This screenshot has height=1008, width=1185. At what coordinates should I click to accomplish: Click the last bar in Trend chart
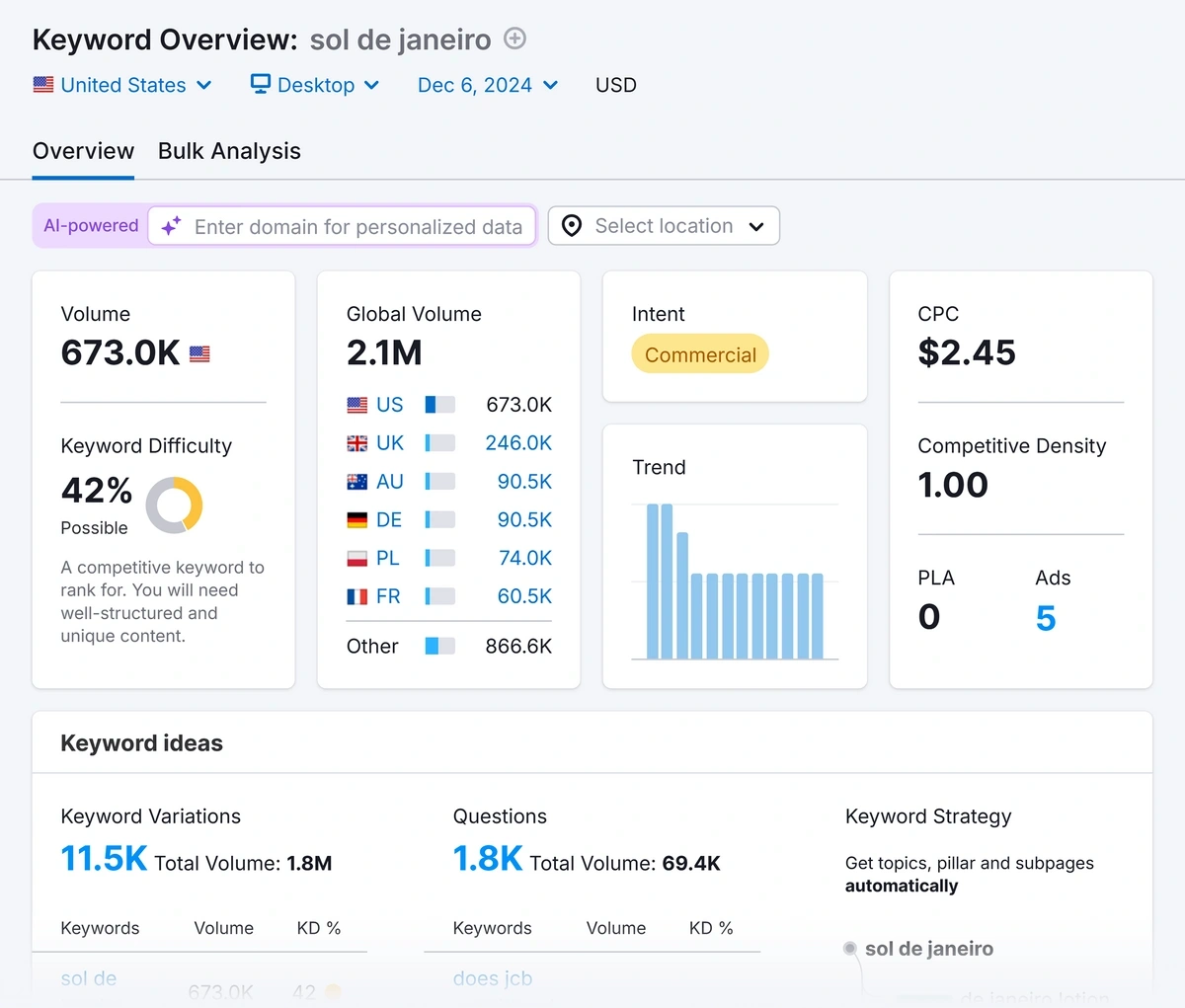click(x=817, y=616)
